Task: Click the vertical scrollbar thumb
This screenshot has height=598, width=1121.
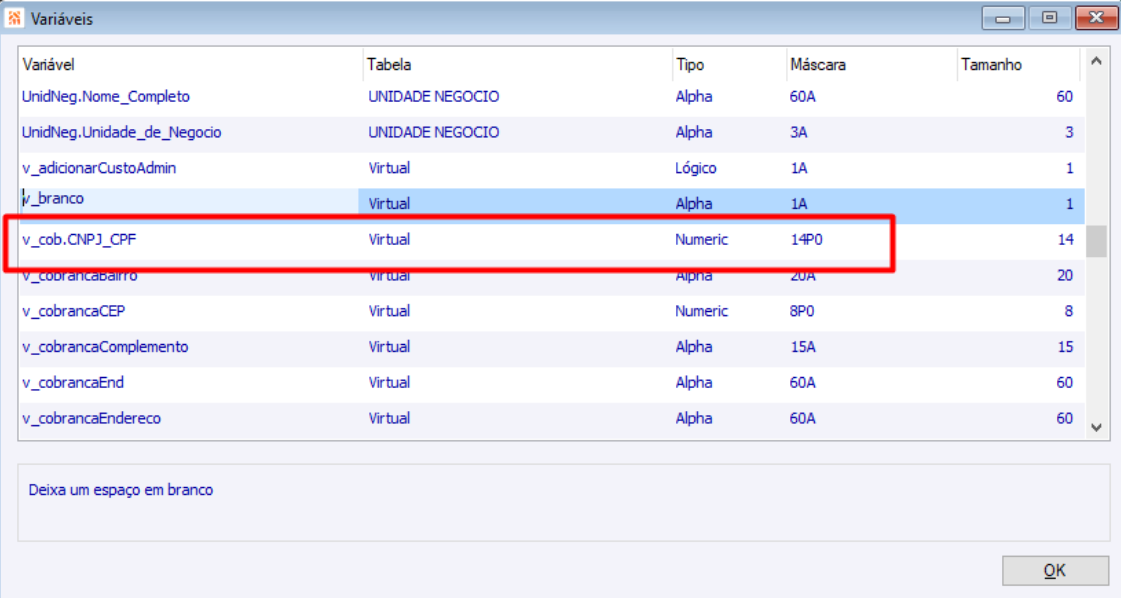Action: coord(1096,241)
